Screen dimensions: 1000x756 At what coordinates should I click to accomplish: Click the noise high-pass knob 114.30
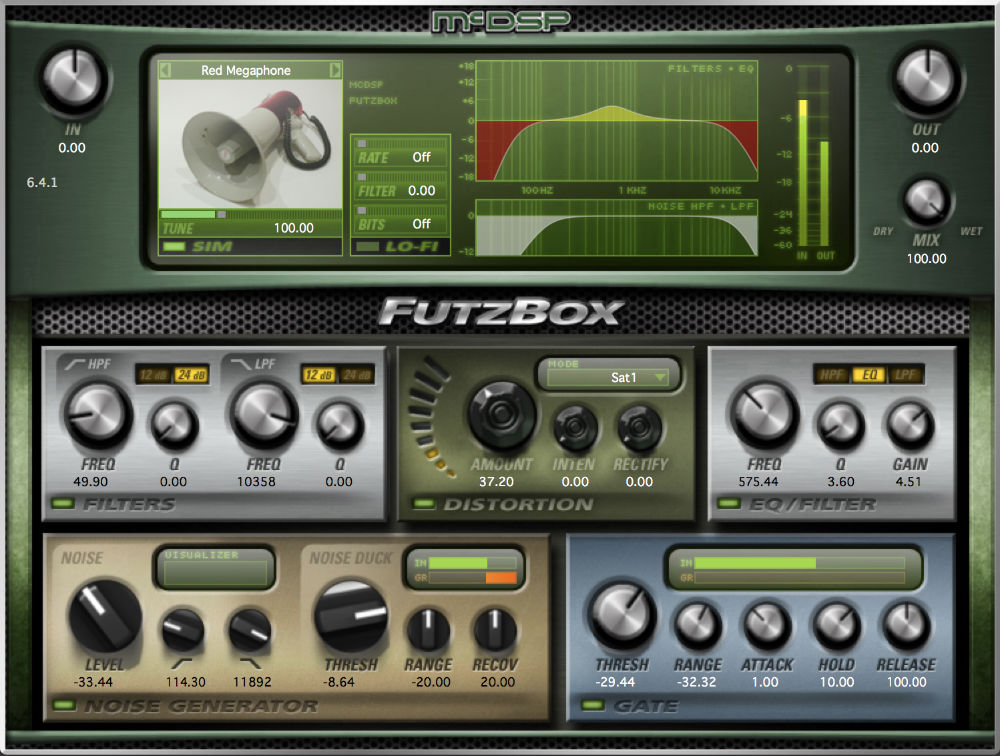[183, 630]
